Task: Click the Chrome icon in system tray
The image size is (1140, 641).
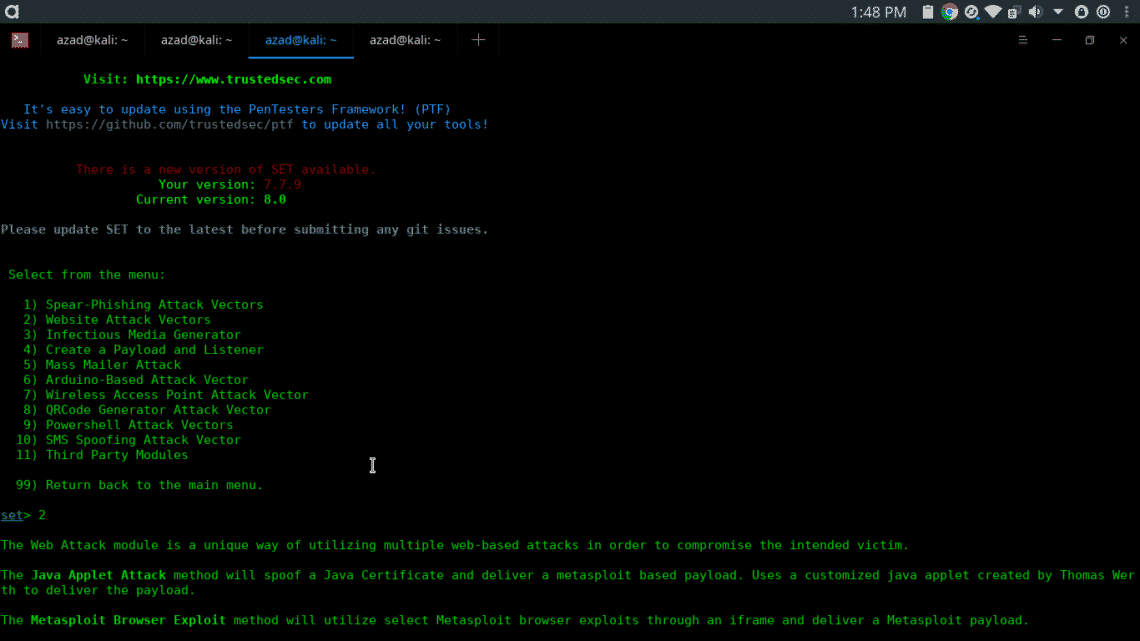Action: pos(949,12)
